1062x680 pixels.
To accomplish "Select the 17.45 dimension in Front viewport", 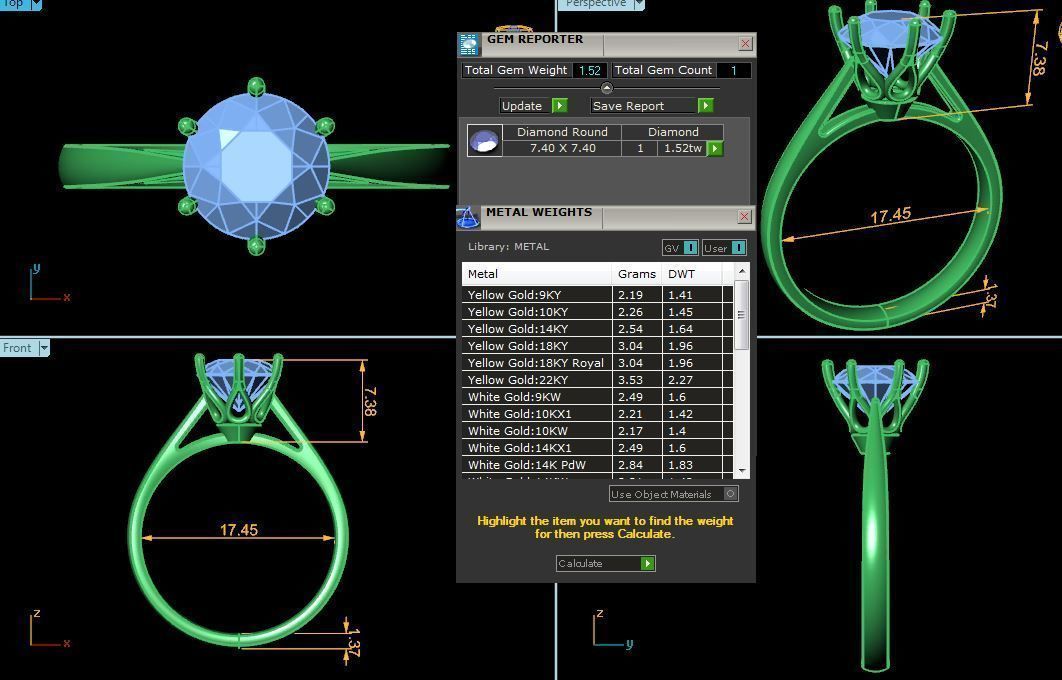I will coord(238,530).
